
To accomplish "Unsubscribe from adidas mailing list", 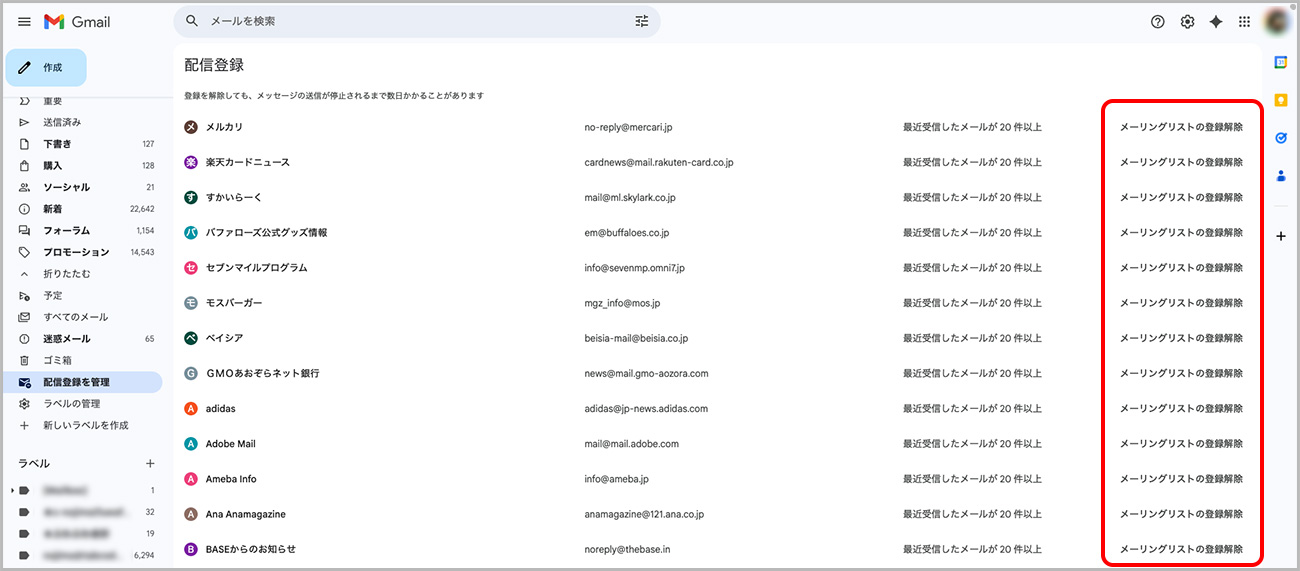I will (1181, 408).
